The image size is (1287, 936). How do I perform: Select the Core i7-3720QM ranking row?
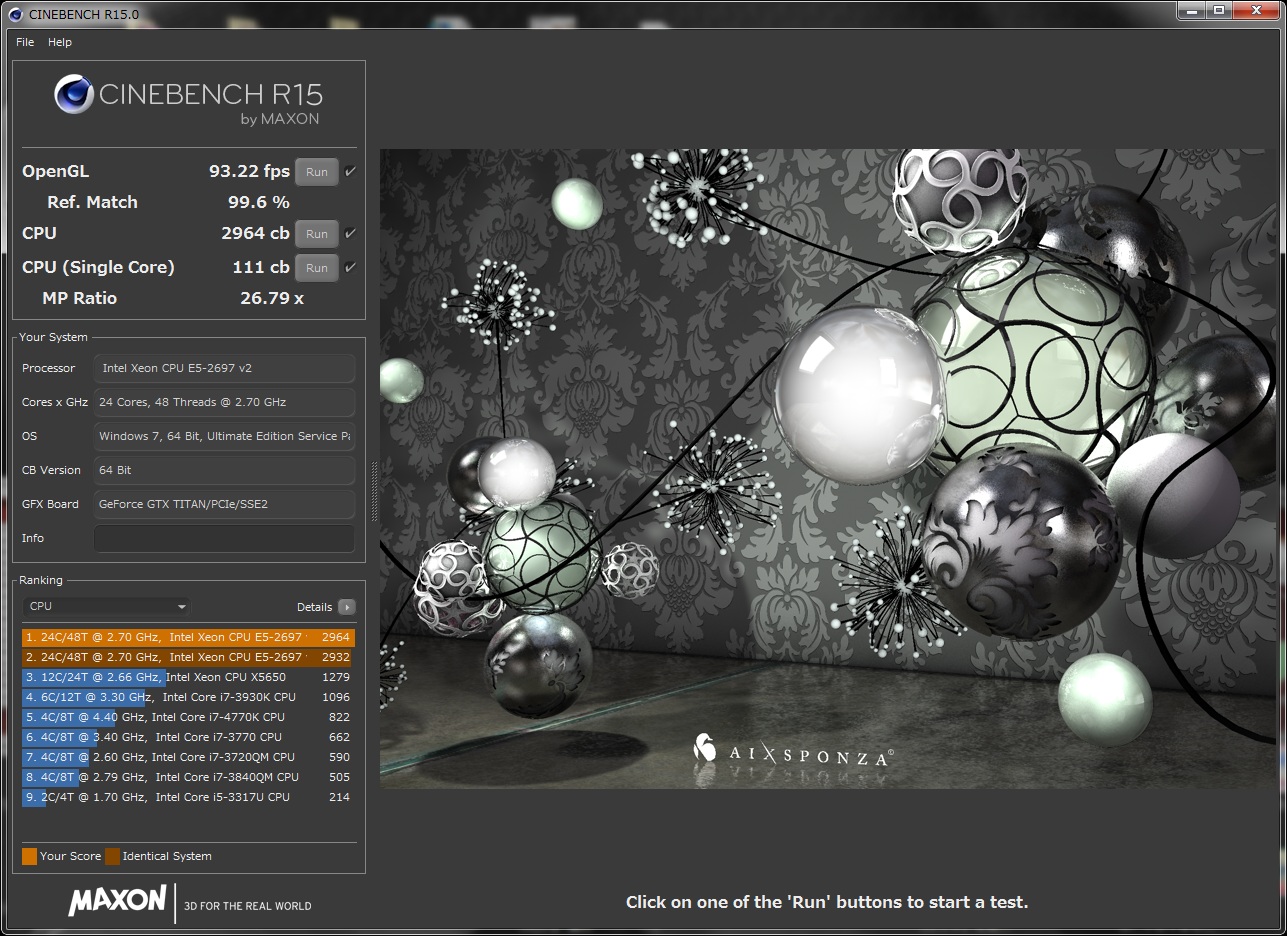(x=188, y=757)
